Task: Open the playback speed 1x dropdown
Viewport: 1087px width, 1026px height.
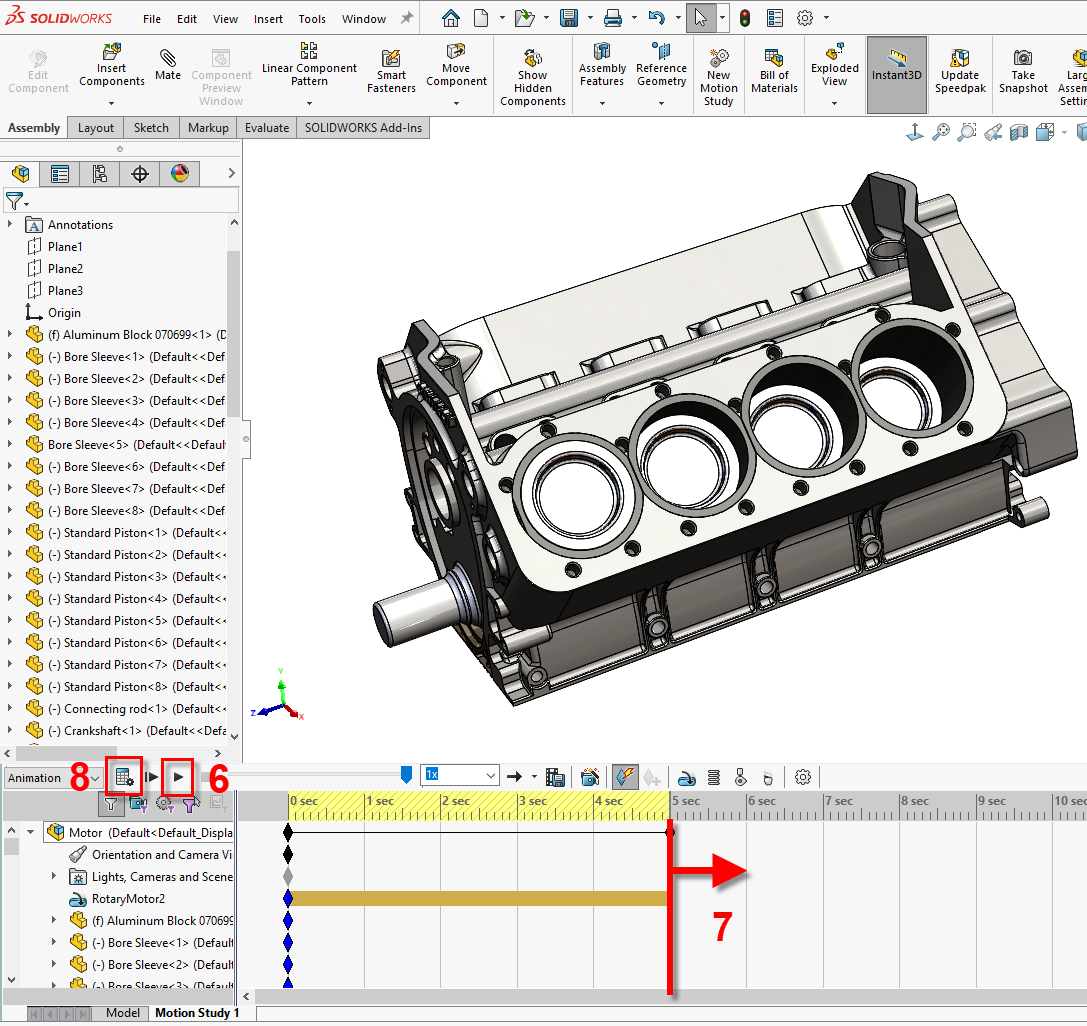Action: click(491, 775)
